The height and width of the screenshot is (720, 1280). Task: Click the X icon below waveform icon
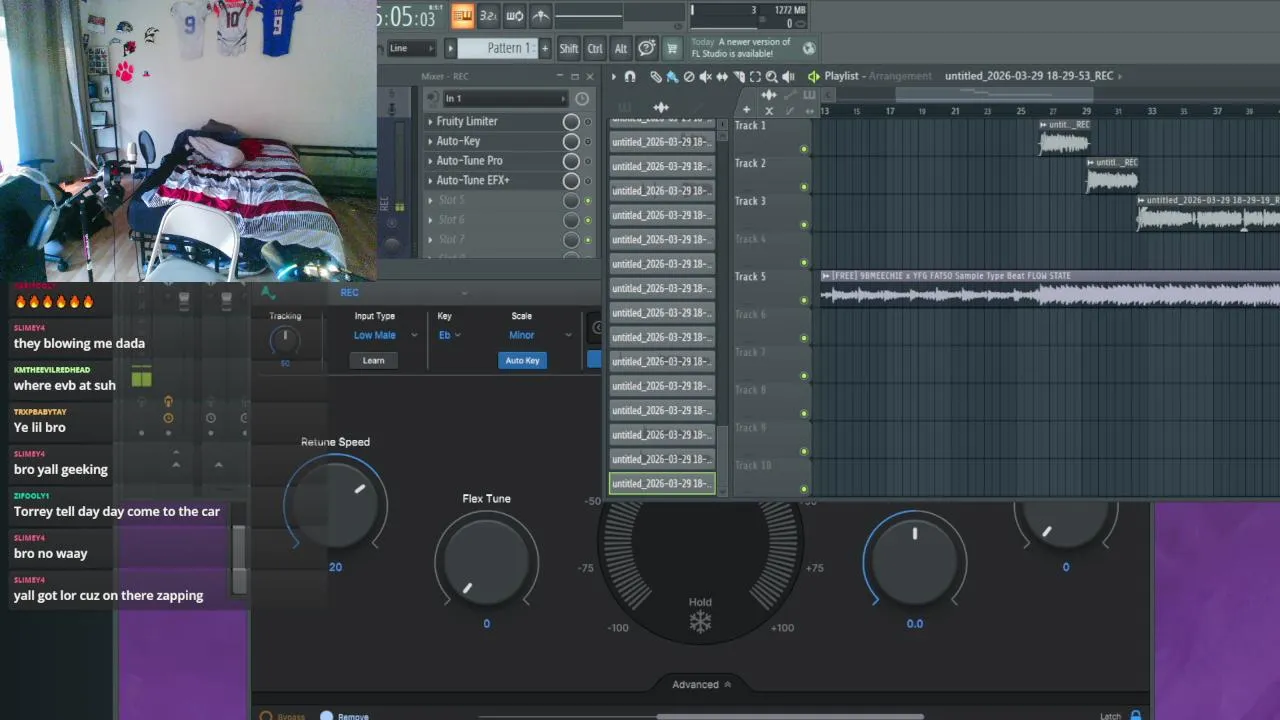point(769,110)
